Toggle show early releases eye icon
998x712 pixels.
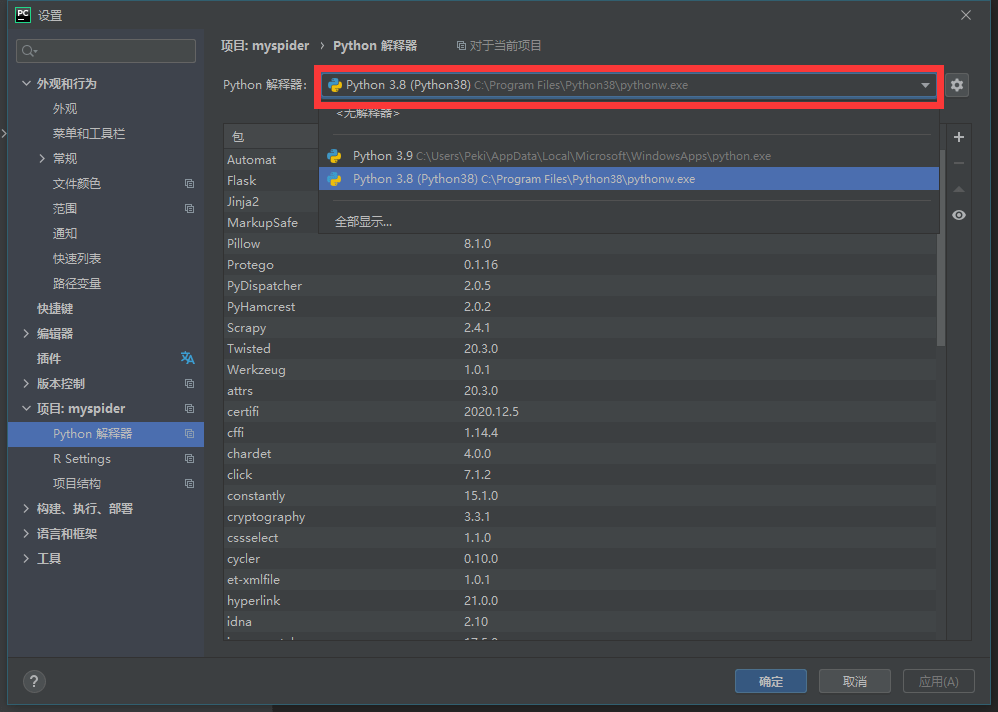(x=959, y=215)
